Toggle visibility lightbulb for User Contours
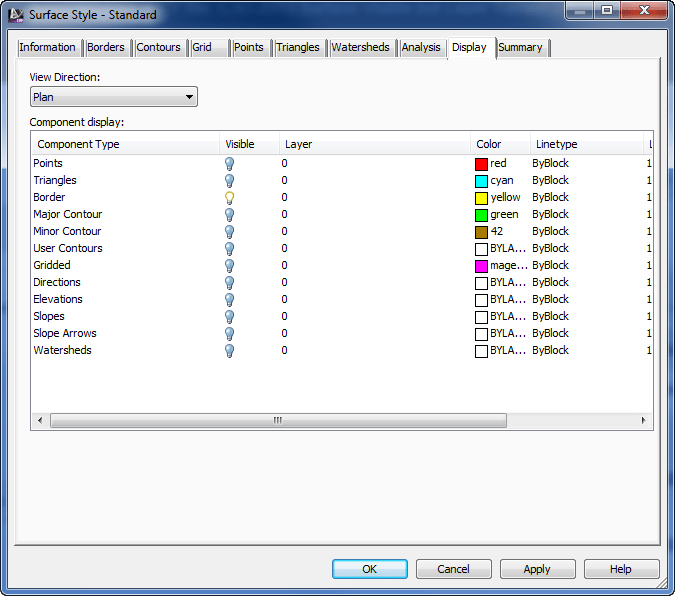Screen dimensions: 675x596 pyautogui.click(x=229, y=249)
